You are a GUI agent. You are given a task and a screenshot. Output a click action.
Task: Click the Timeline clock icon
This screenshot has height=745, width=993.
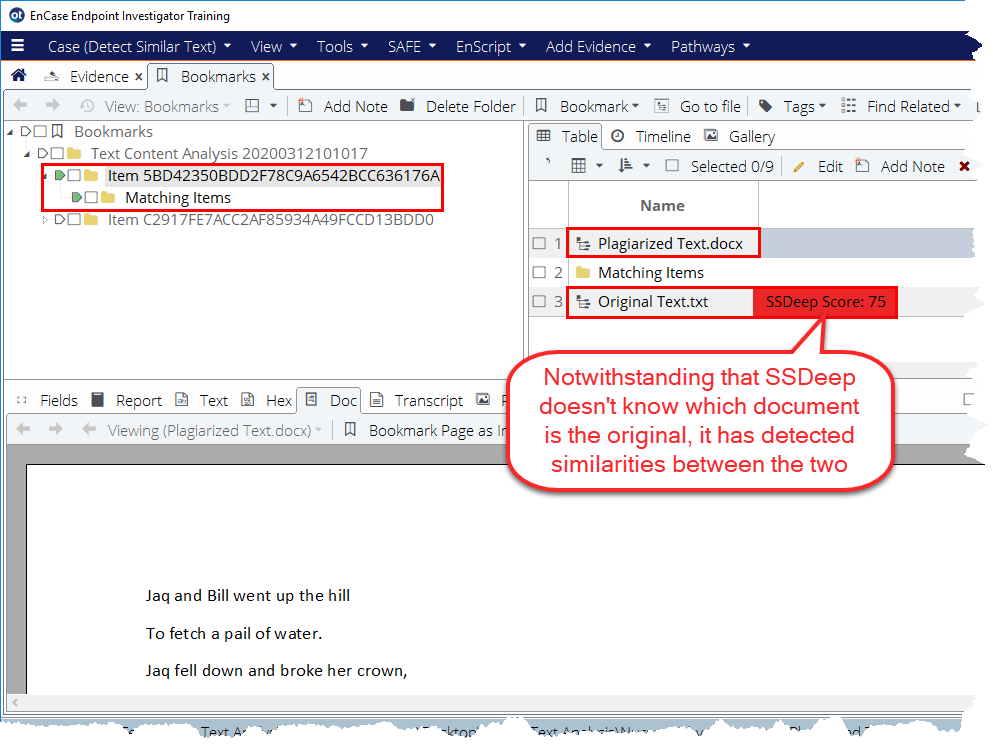click(x=617, y=136)
